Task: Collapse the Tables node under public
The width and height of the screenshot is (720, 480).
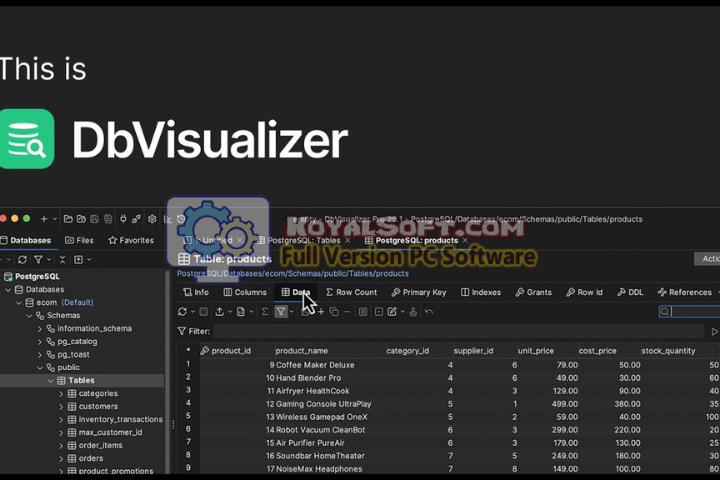Action: pos(51,380)
